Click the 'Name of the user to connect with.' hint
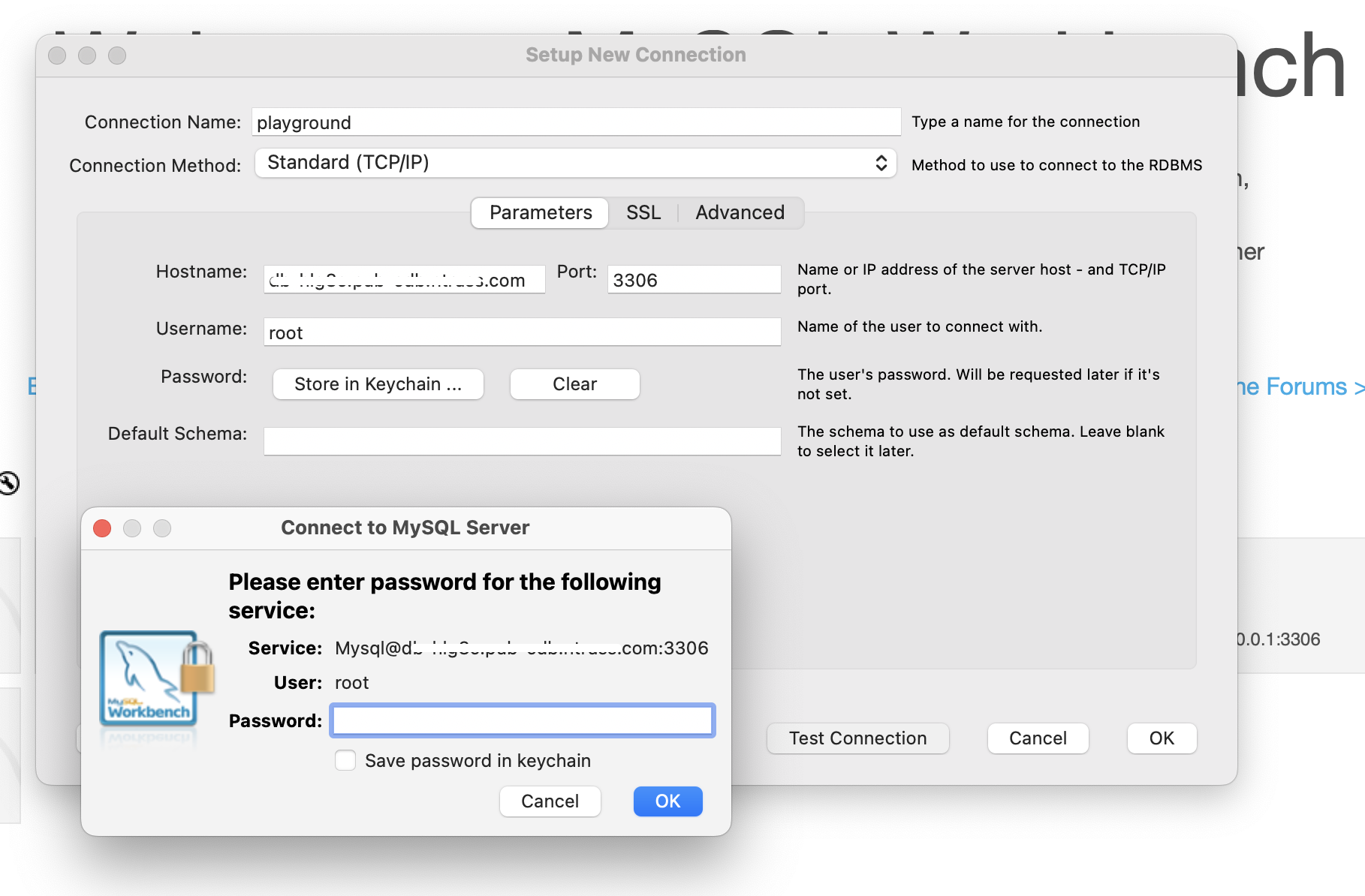This screenshot has height=896, width=1365. 920,326
